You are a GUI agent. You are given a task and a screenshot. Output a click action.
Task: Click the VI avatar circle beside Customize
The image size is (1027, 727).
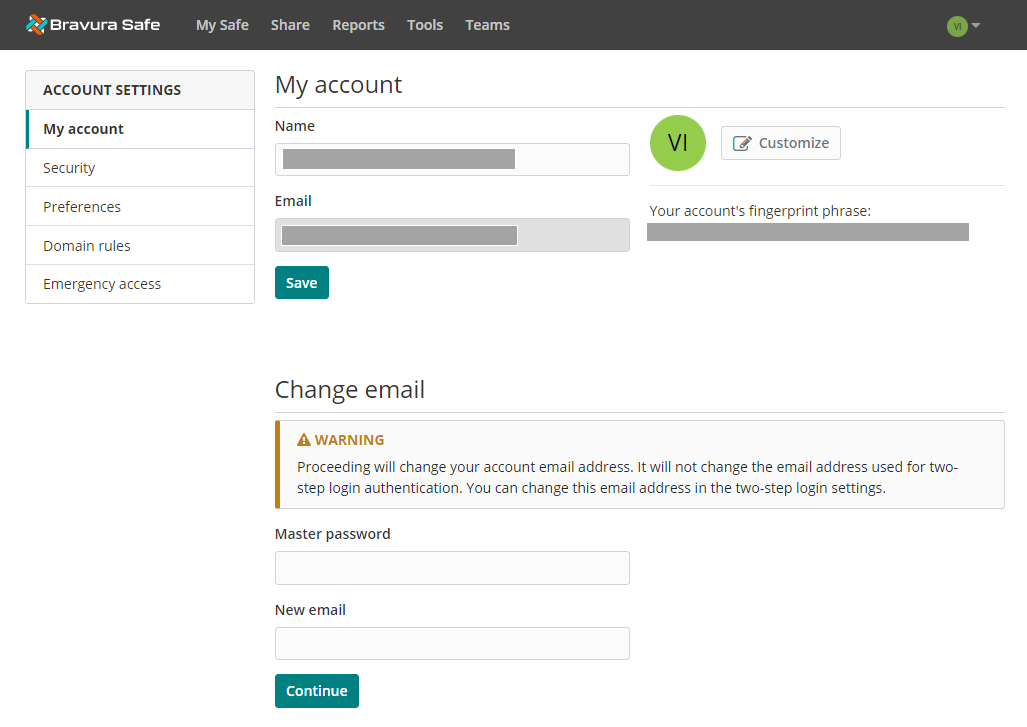tap(677, 142)
